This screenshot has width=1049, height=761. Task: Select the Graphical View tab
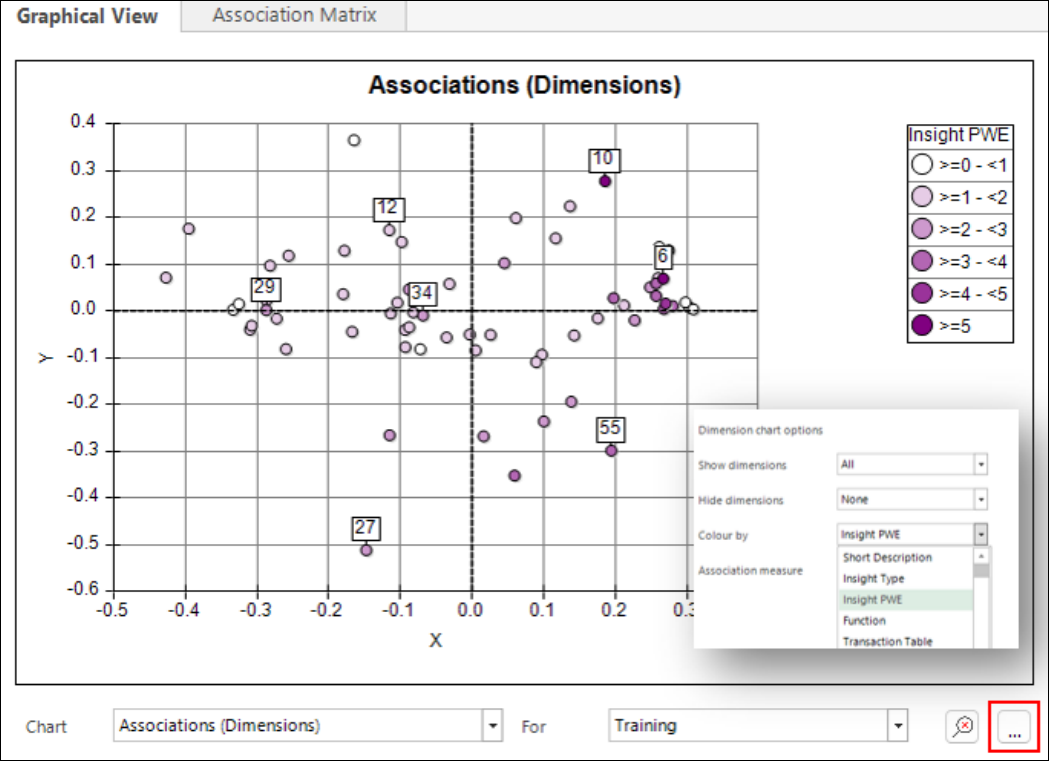coord(88,16)
